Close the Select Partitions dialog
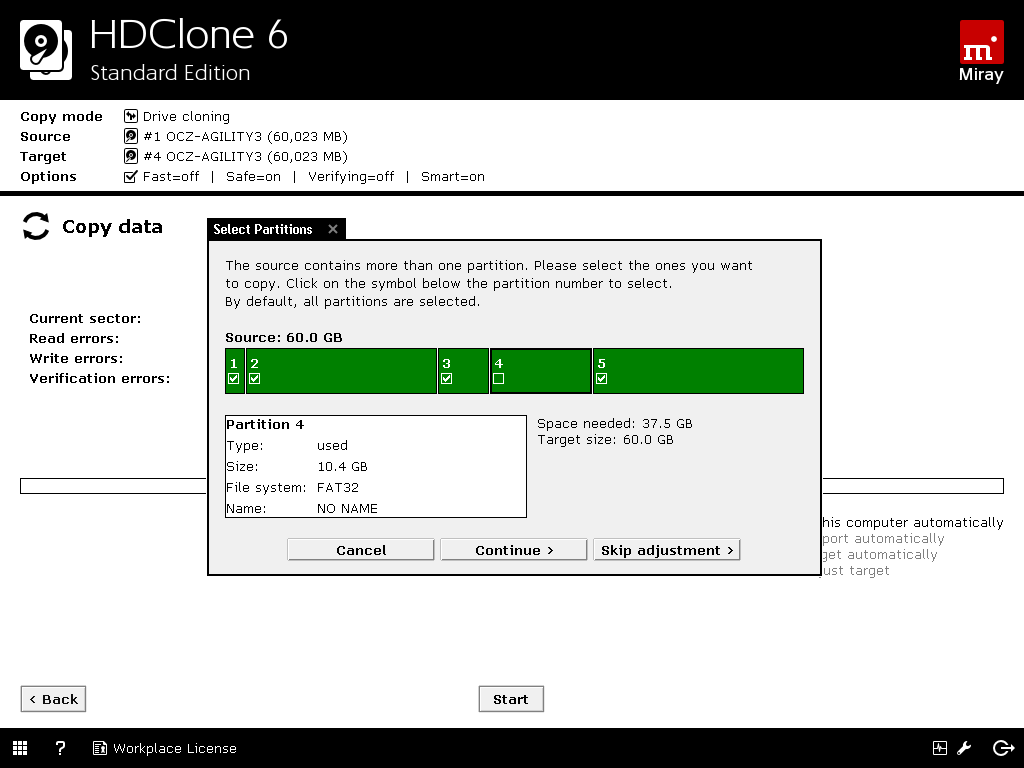 pyautogui.click(x=333, y=229)
